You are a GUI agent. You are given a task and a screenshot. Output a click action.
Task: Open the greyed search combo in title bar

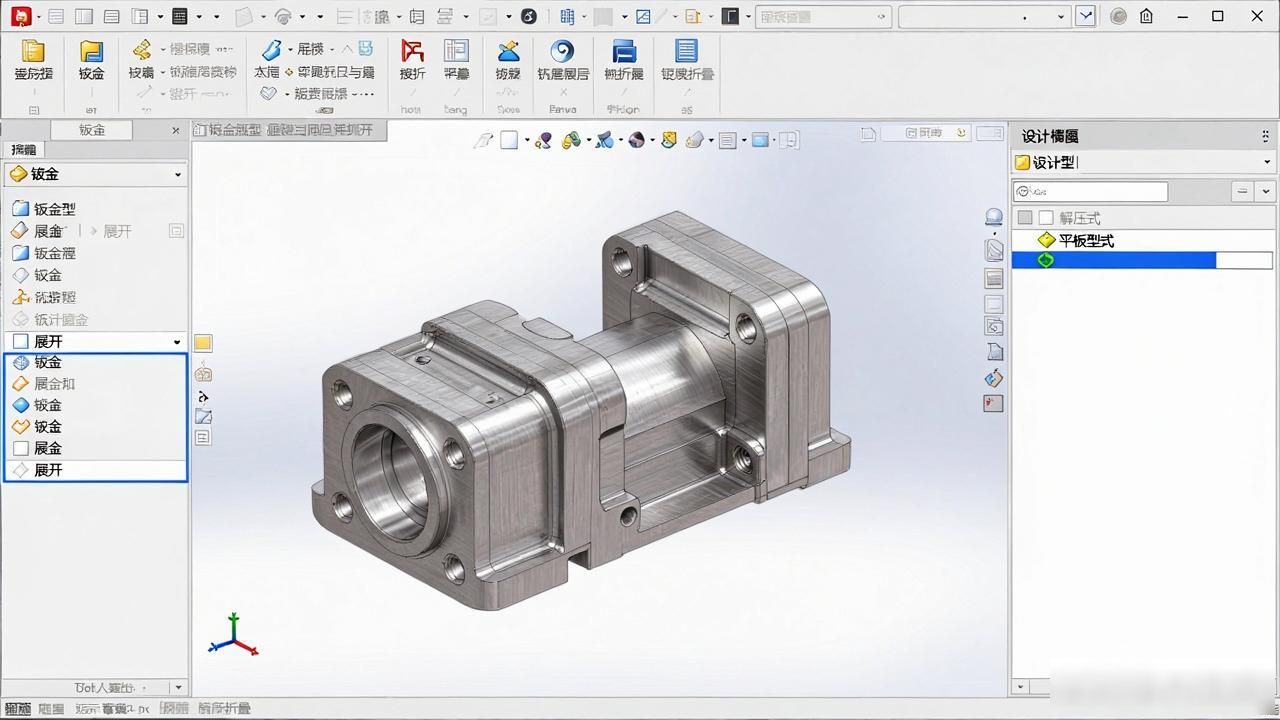[x=823, y=16]
